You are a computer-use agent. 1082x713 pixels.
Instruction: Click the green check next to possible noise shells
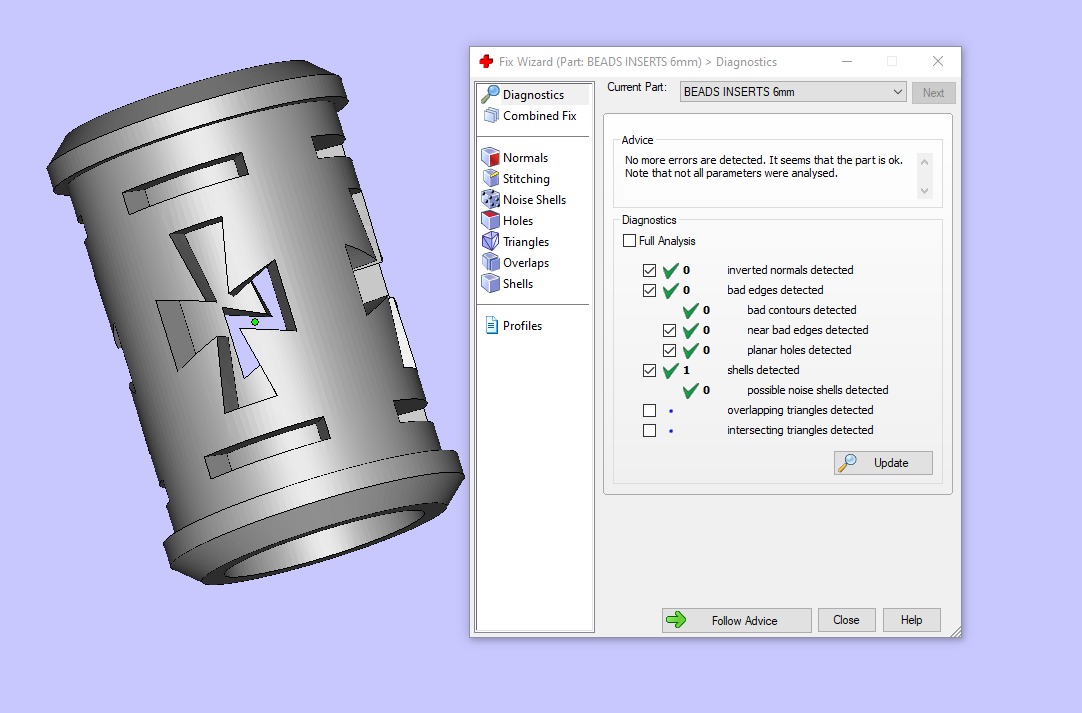coord(690,390)
